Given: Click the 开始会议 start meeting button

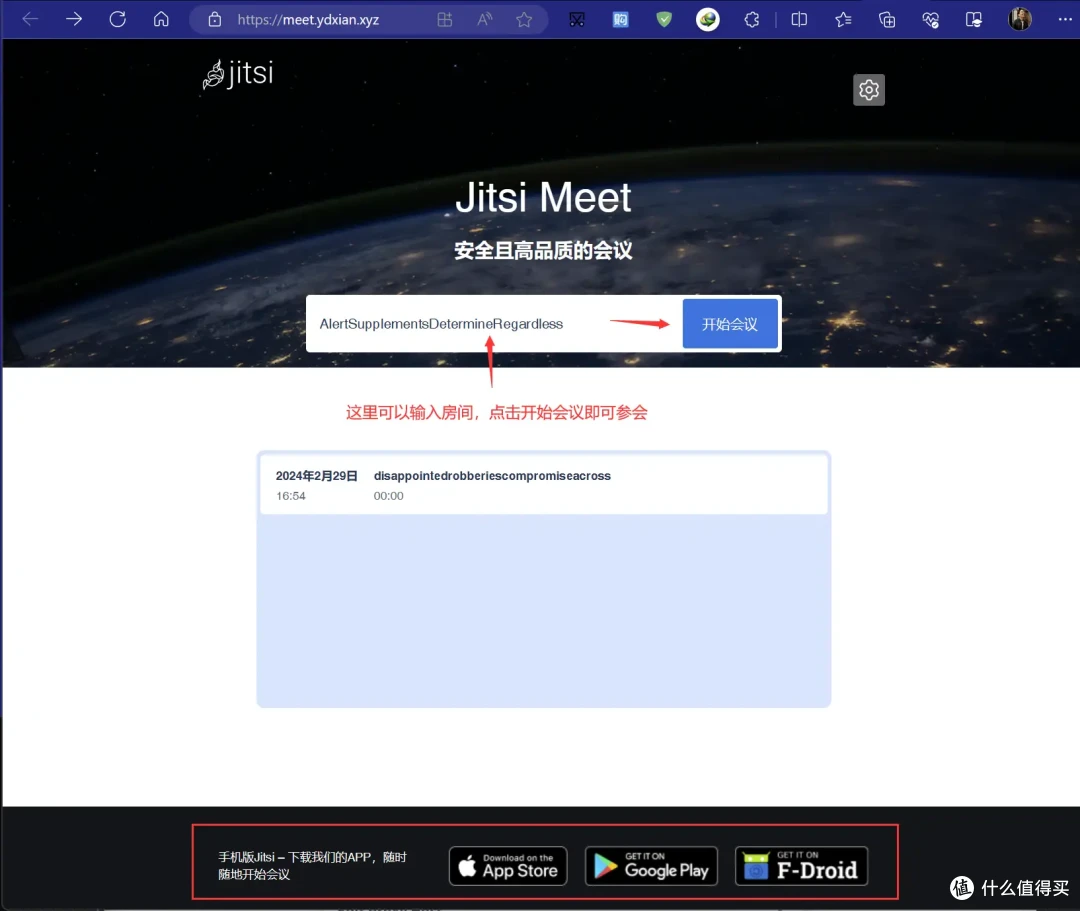Looking at the screenshot, I should [730, 324].
